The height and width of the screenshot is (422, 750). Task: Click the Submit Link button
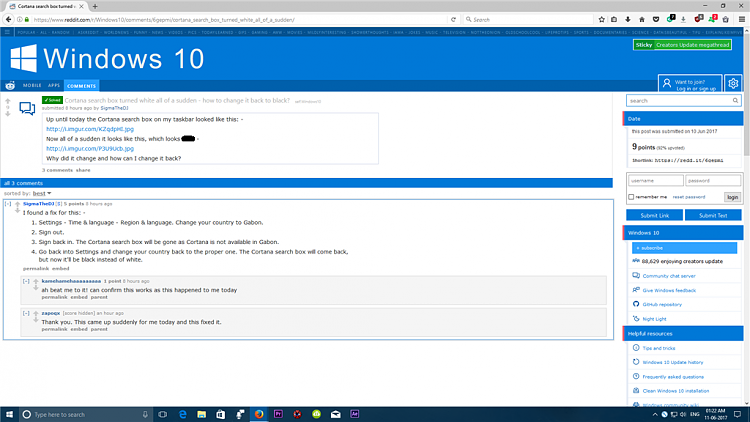click(654, 215)
